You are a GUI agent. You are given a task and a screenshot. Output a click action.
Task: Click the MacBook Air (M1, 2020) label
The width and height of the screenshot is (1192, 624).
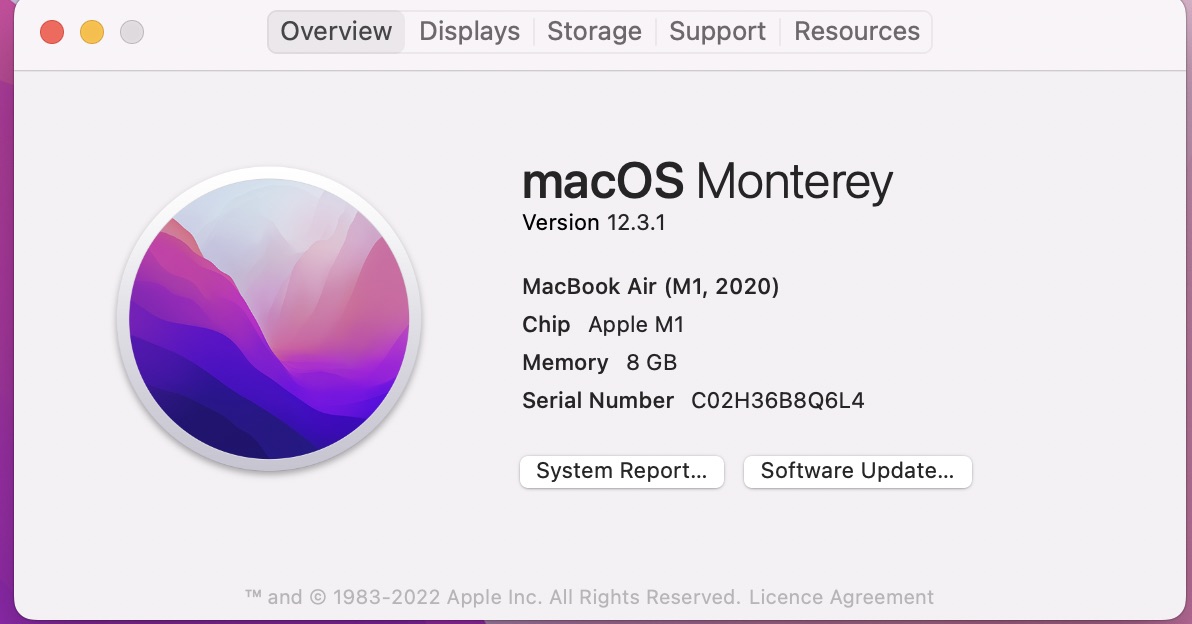652,287
